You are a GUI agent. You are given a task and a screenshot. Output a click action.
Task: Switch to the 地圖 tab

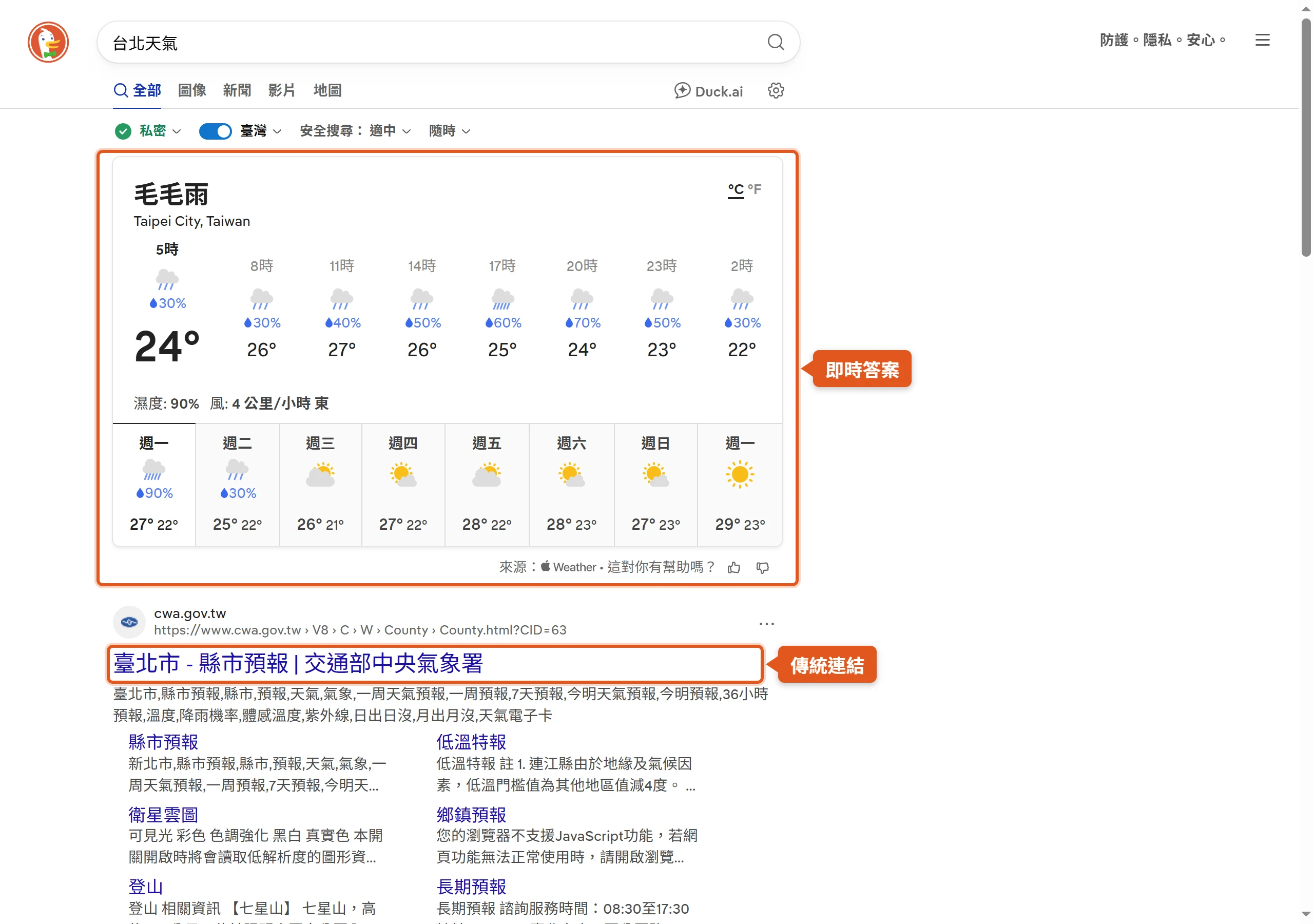point(327,90)
